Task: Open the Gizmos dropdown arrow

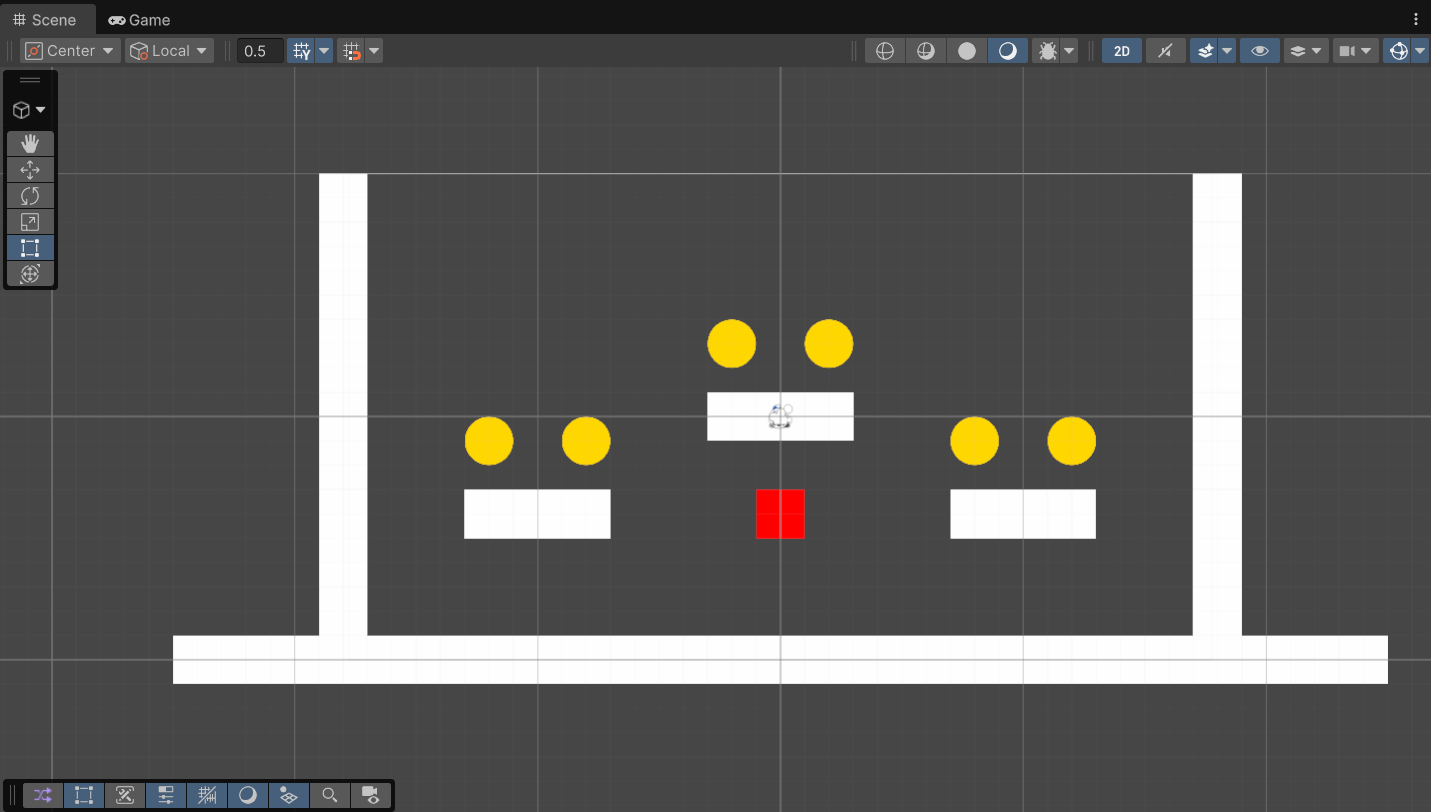Action: [x=1419, y=50]
